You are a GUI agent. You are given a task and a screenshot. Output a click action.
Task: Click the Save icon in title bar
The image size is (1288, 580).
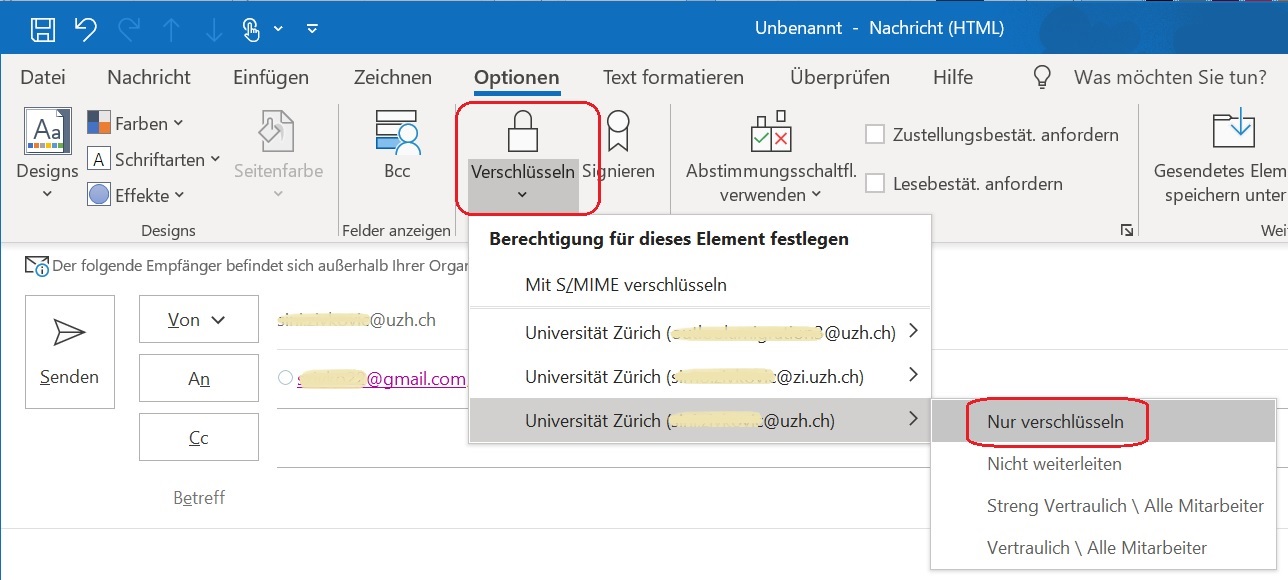(x=43, y=29)
